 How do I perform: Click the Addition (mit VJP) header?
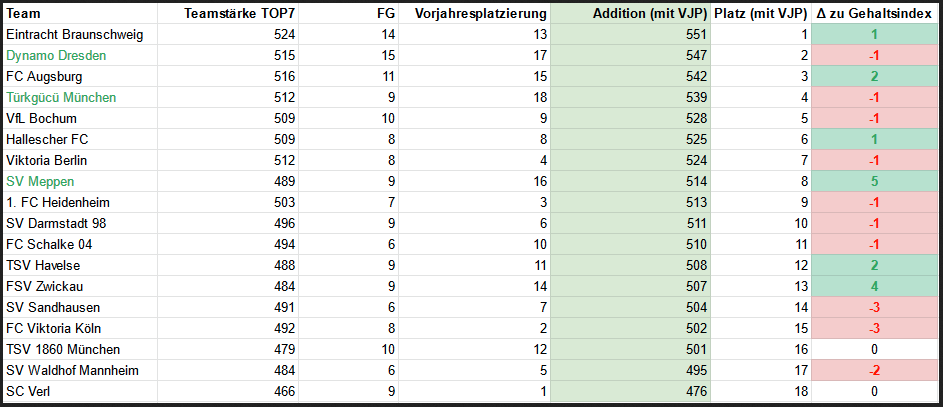(648, 13)
